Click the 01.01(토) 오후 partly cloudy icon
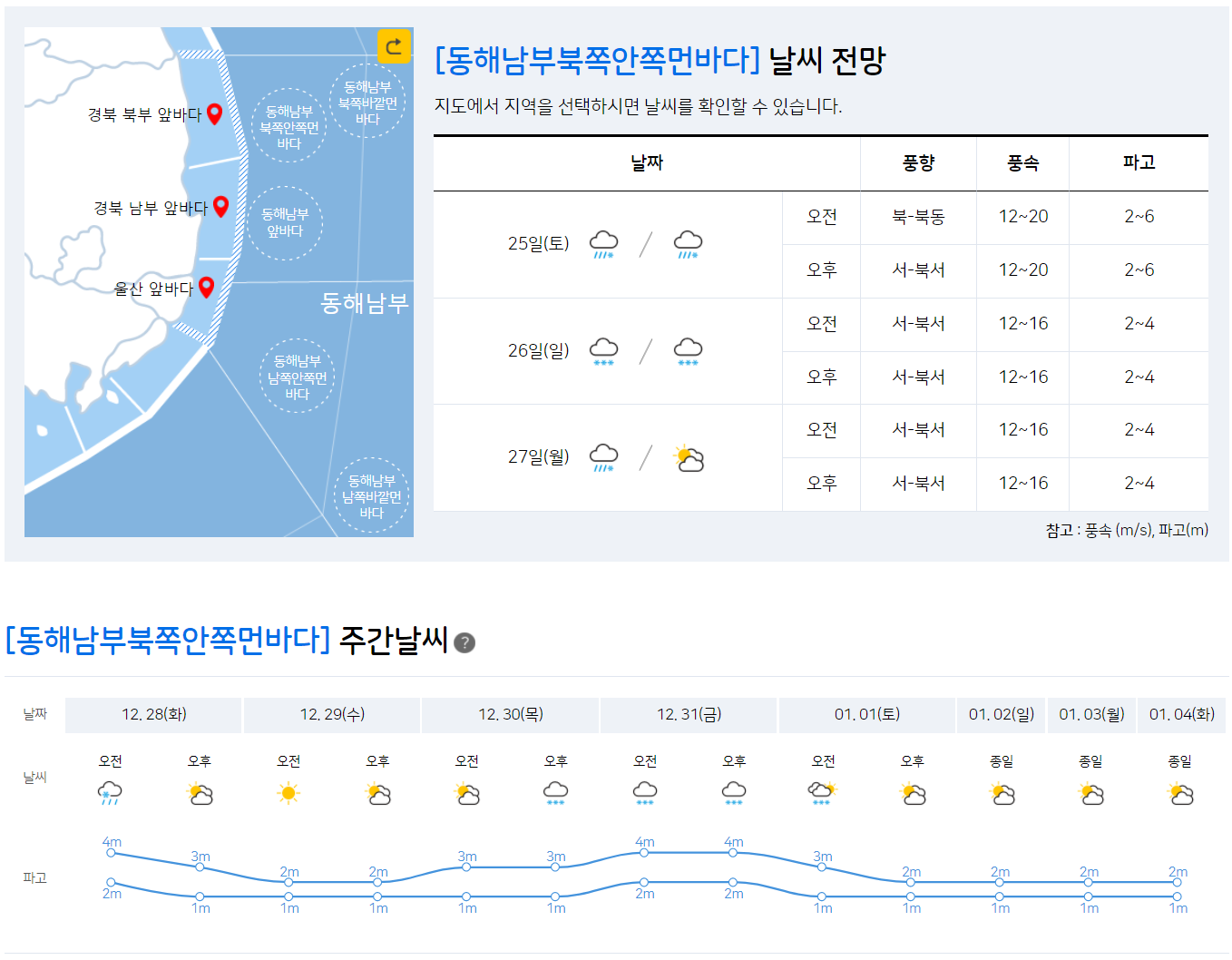The height and width of the screenshot is (960, 1232). (913, 794)
